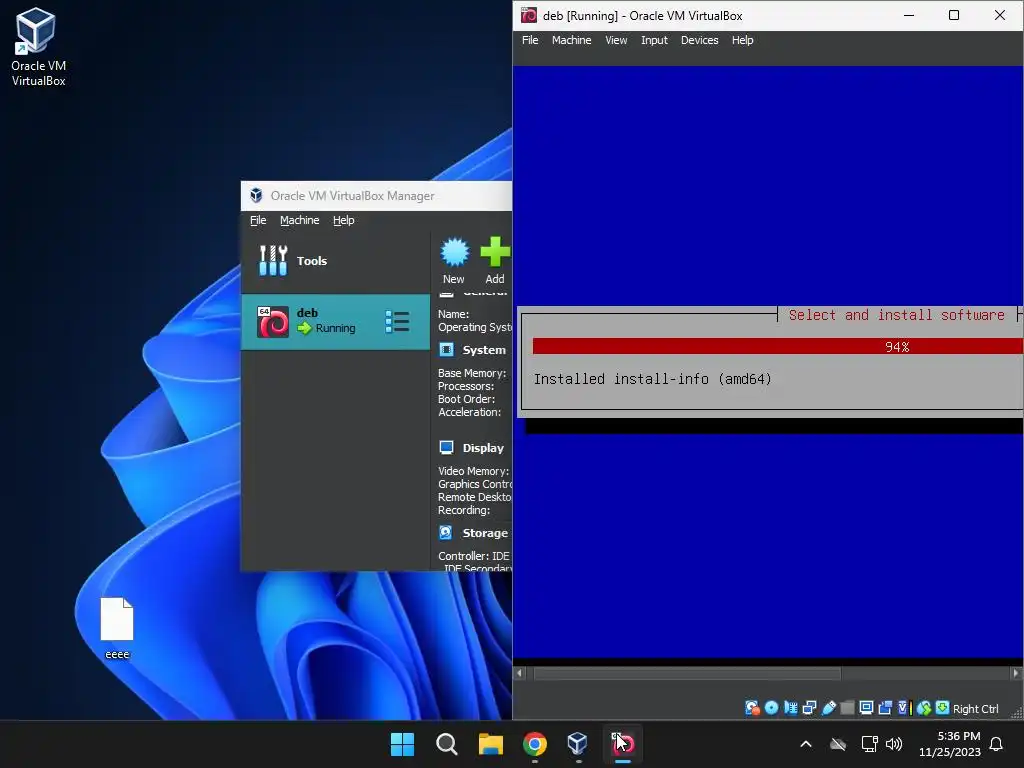Screen dimensions: 1024x768
Task: Click the Right Ctrl host key label
Action: (x=976, y=709)
